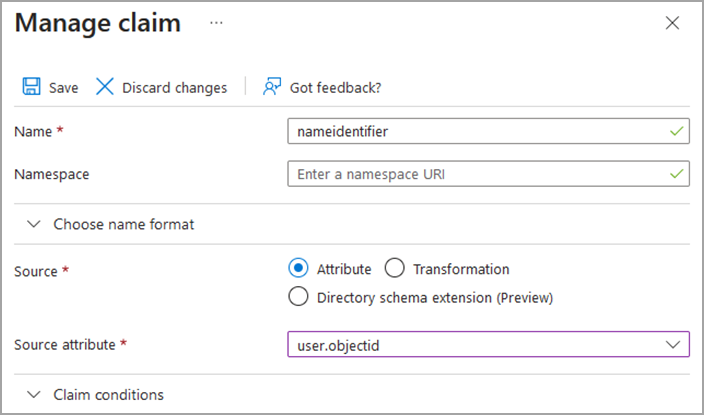This screenshot has width=704, height=415.
Task: Select the Transformation radio button
Action: coord(394,268)
